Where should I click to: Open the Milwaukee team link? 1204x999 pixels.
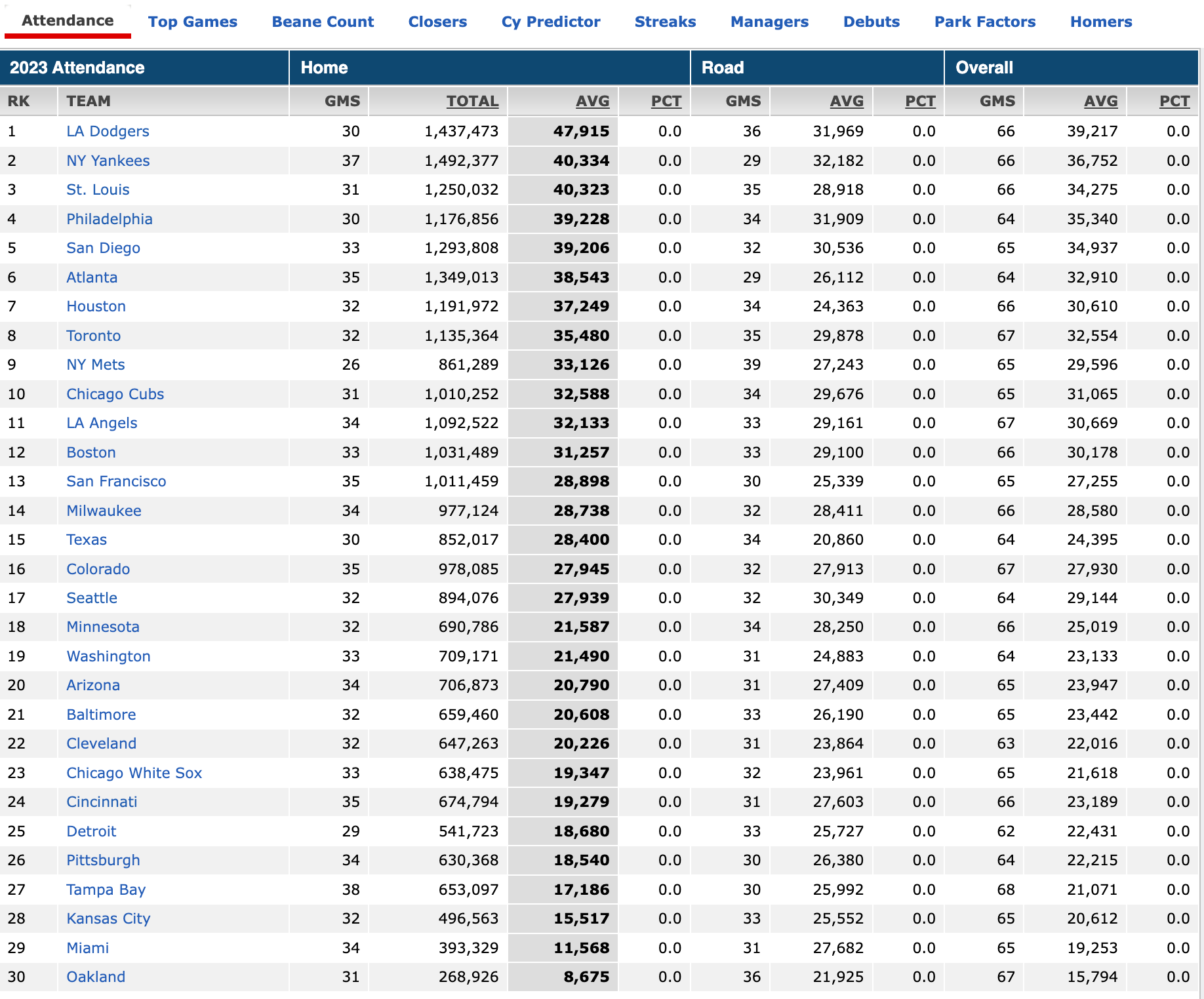point(104,511)
